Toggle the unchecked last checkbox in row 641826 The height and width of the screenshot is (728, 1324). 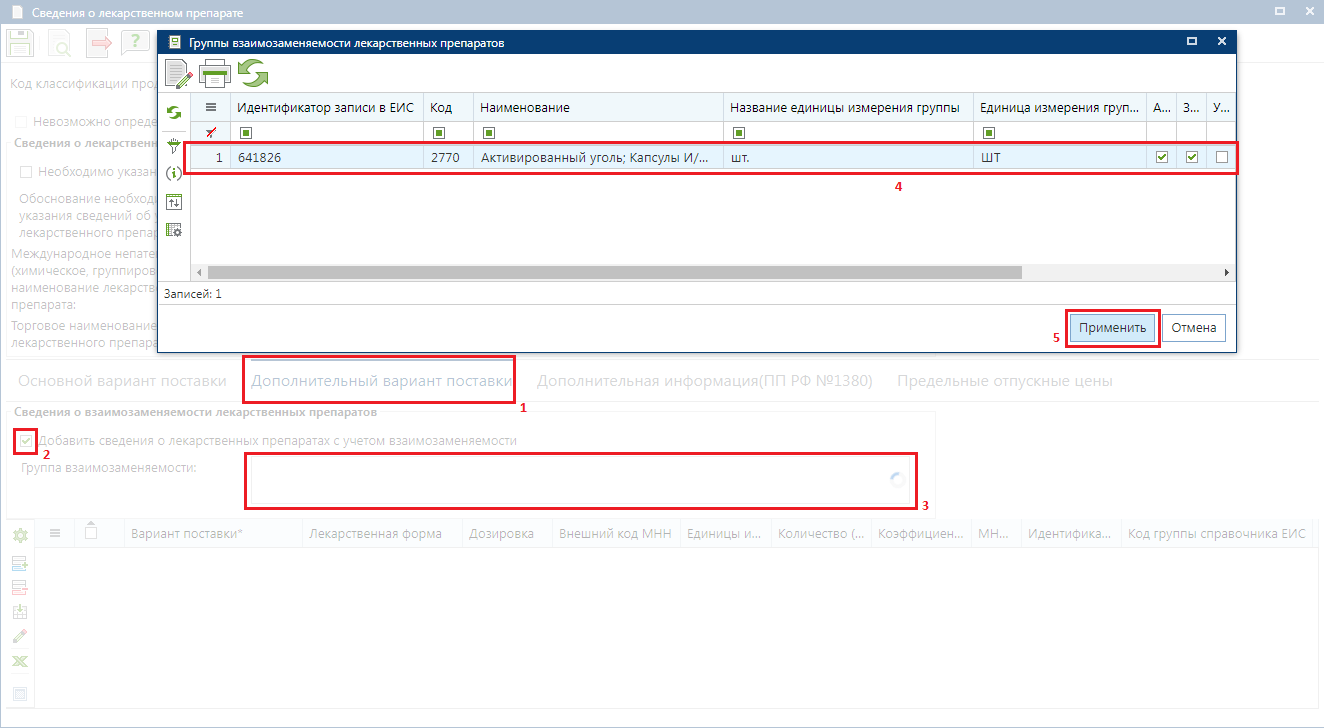[1222, 157]
